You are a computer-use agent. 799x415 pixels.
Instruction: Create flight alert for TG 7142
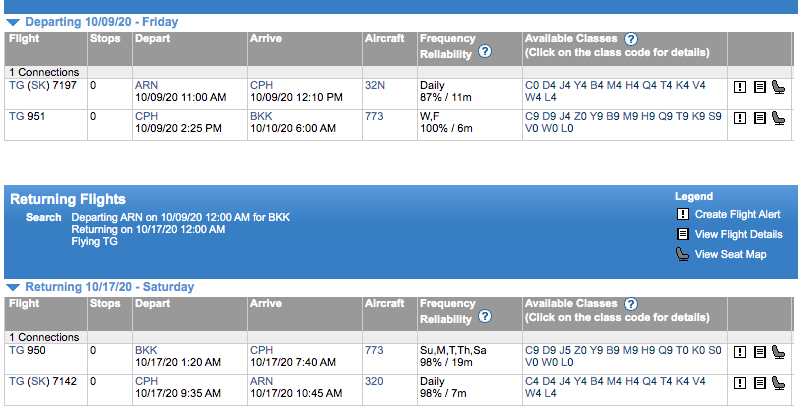[740, 382]
